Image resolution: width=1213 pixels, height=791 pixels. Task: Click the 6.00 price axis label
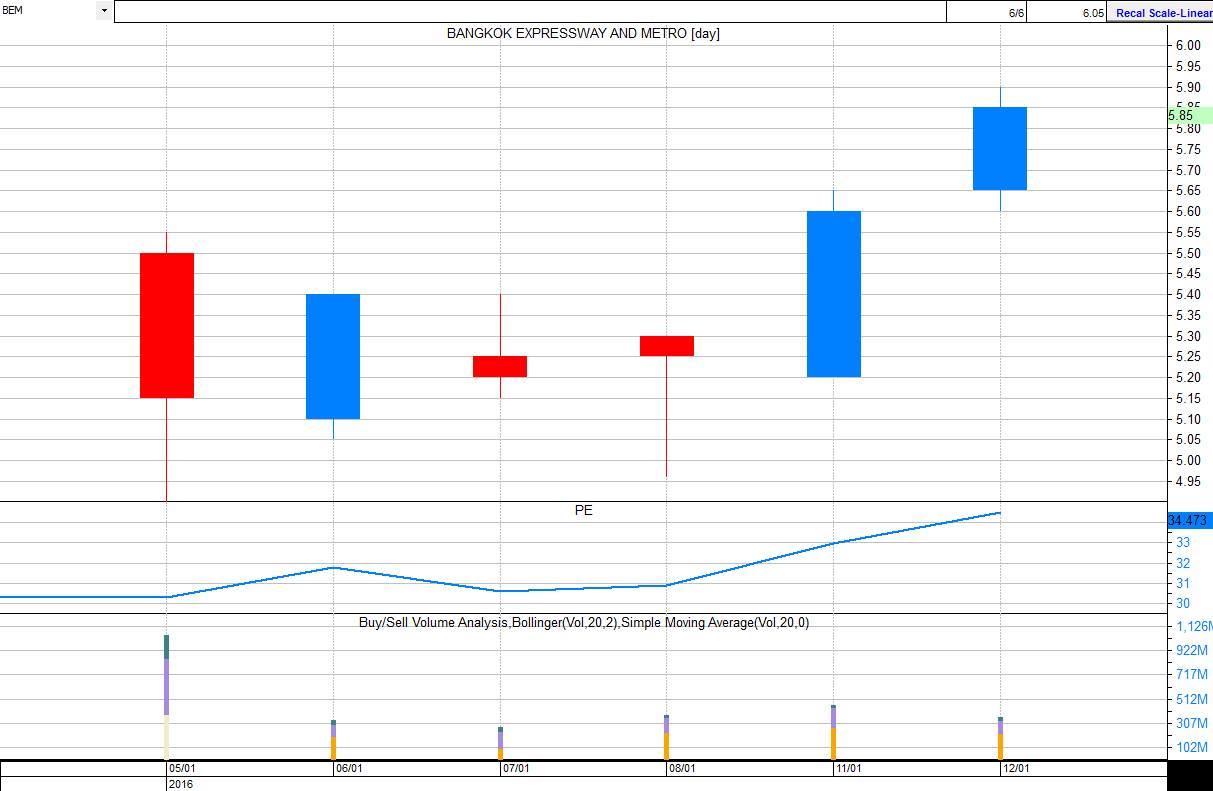[x=1188, y=46]
